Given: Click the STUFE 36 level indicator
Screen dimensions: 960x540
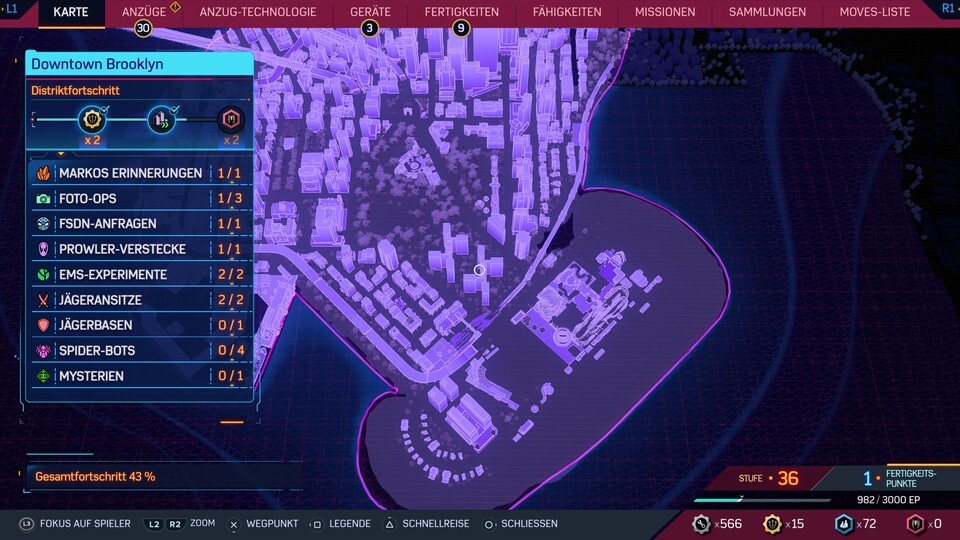Looking at the screenshot, I should click(x=768, y=478).
